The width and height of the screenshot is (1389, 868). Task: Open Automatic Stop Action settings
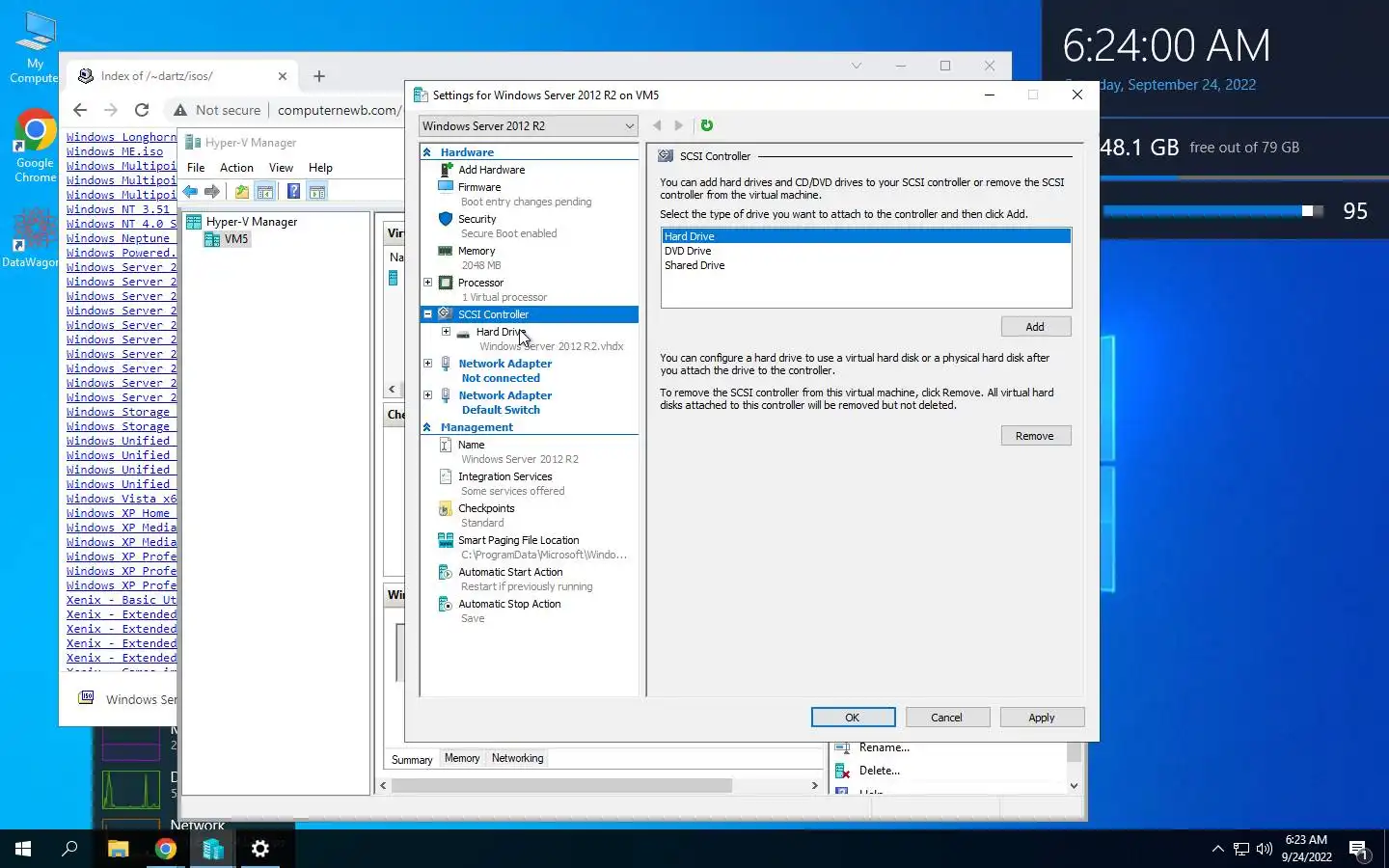509,604
